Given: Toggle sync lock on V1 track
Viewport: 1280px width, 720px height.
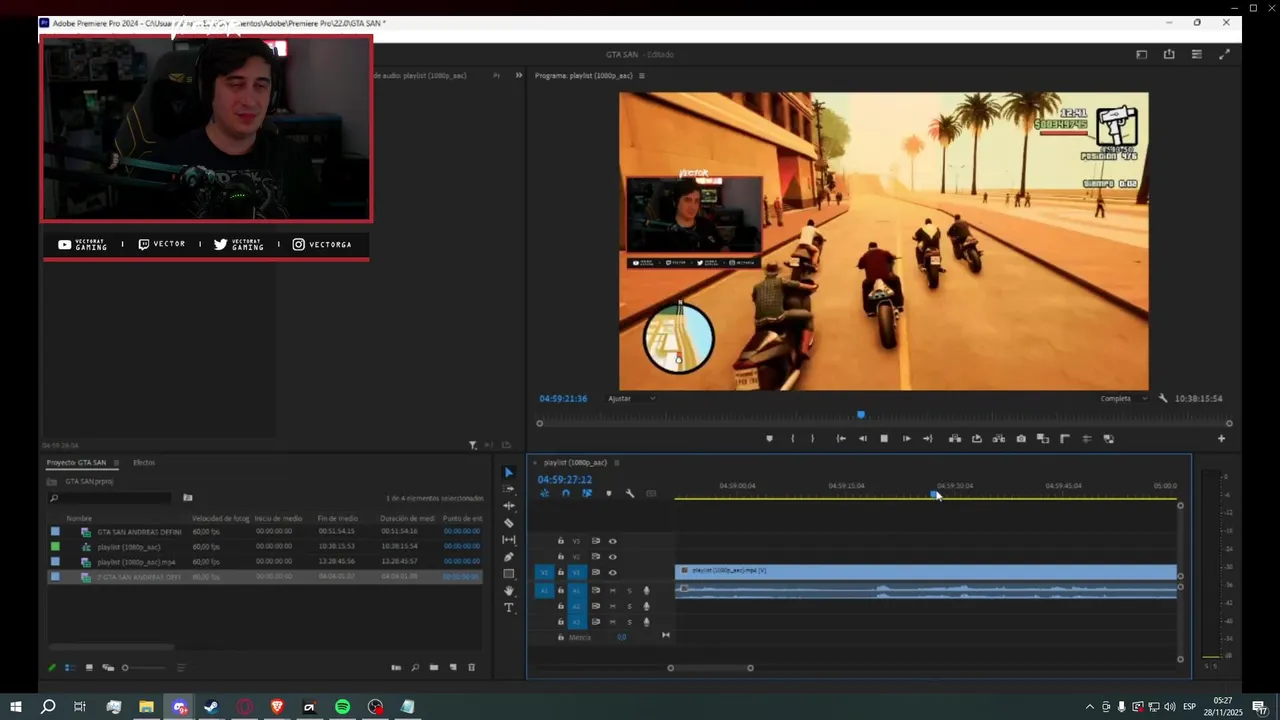Looking at the screenshot, I should [x=595, y=572].
